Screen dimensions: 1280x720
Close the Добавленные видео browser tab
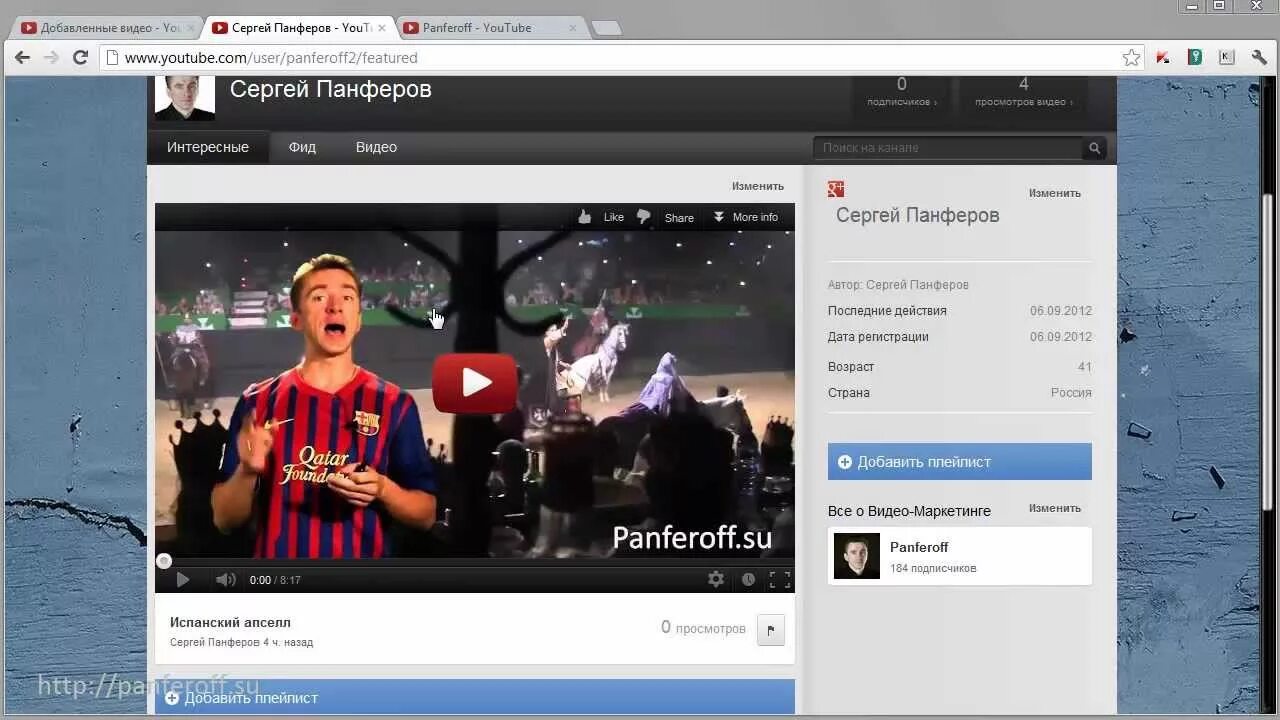190,28
